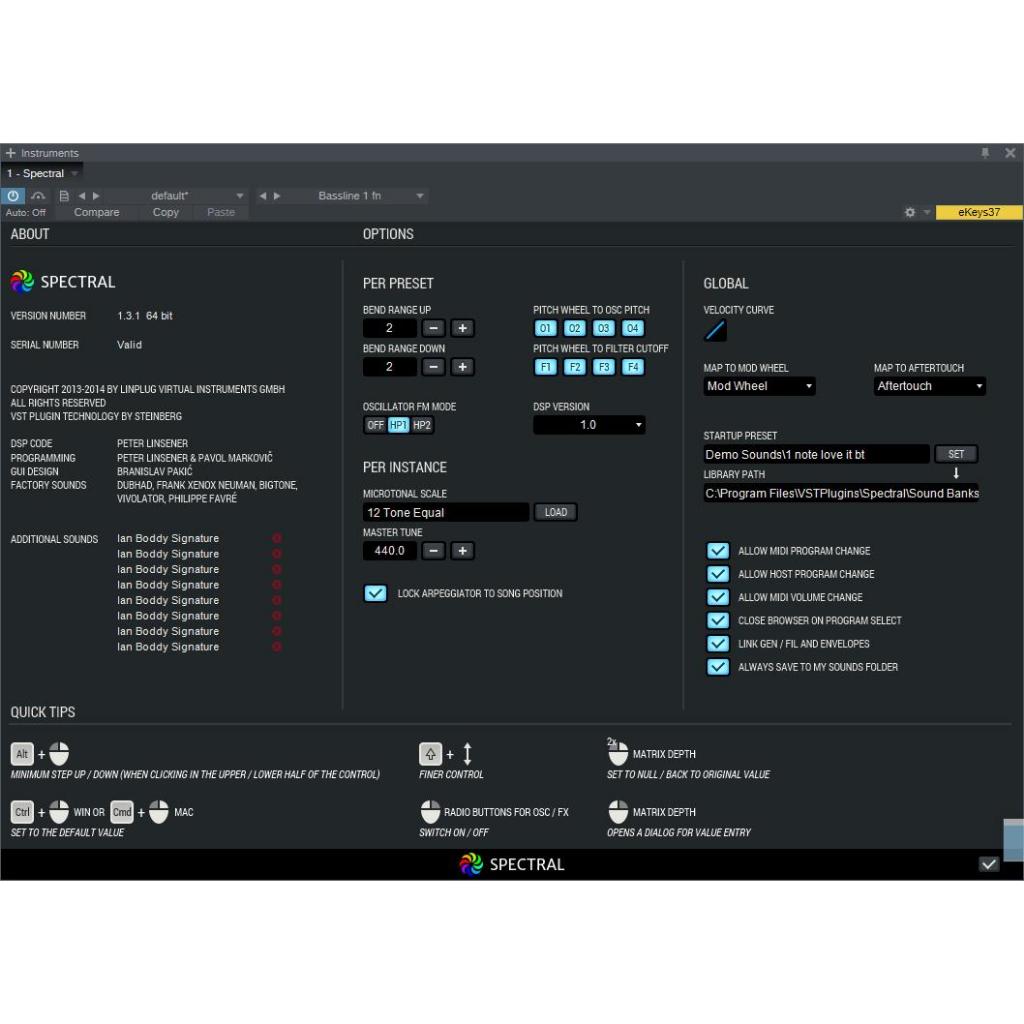This screenshot has height=1024, width=1024.
Task: Click the master tune 440.0 value
Action: tap(389, 551)
